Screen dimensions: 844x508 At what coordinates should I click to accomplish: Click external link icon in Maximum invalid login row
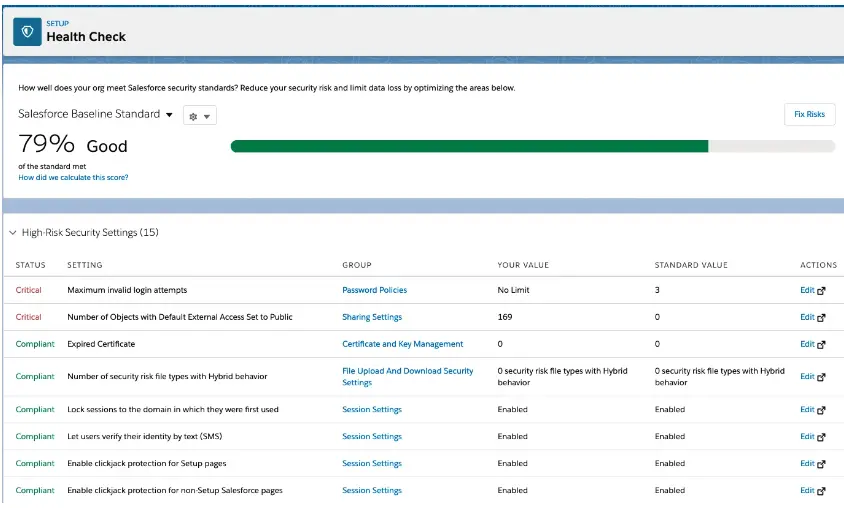point(821,291)
